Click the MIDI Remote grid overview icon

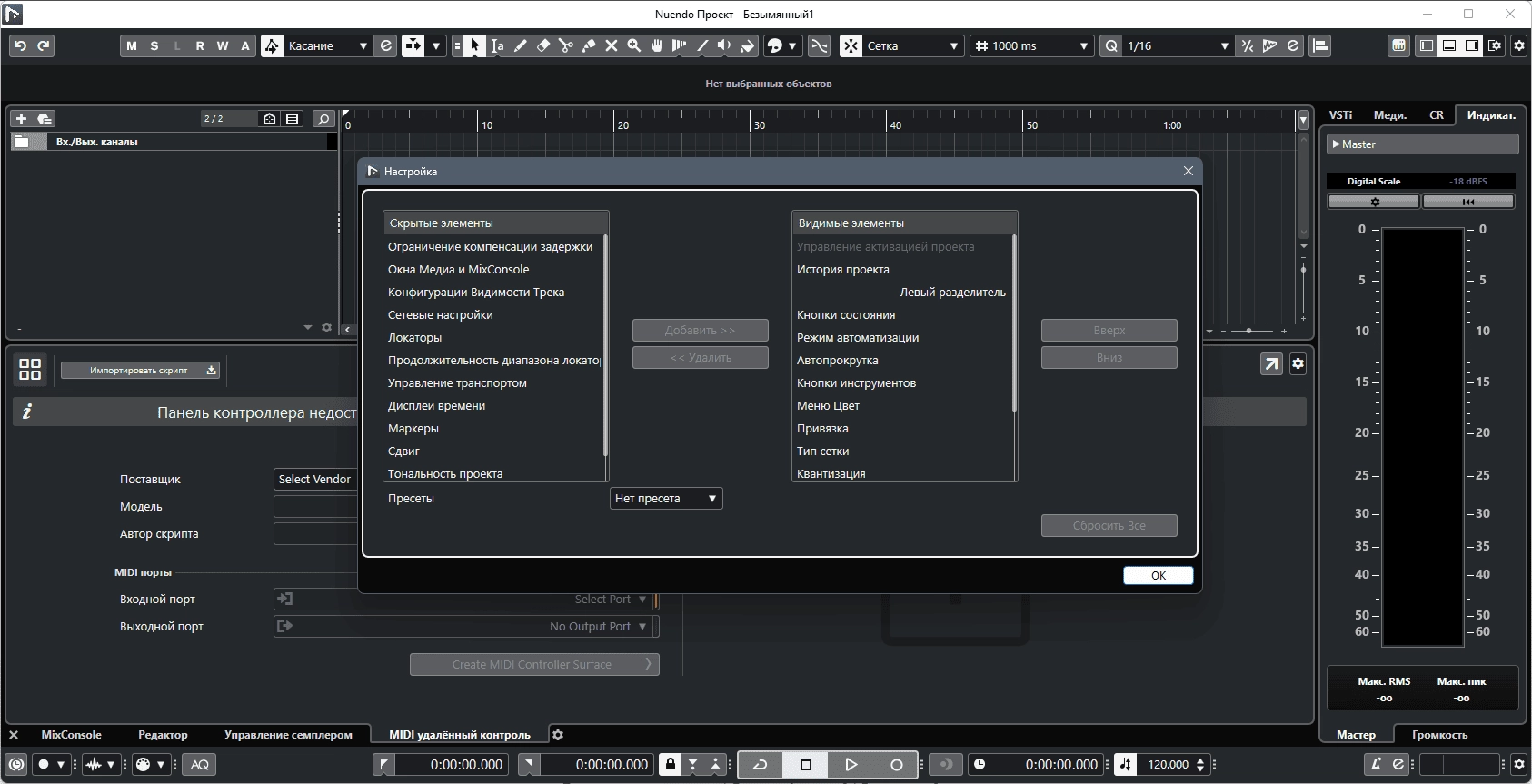(30, 369)
